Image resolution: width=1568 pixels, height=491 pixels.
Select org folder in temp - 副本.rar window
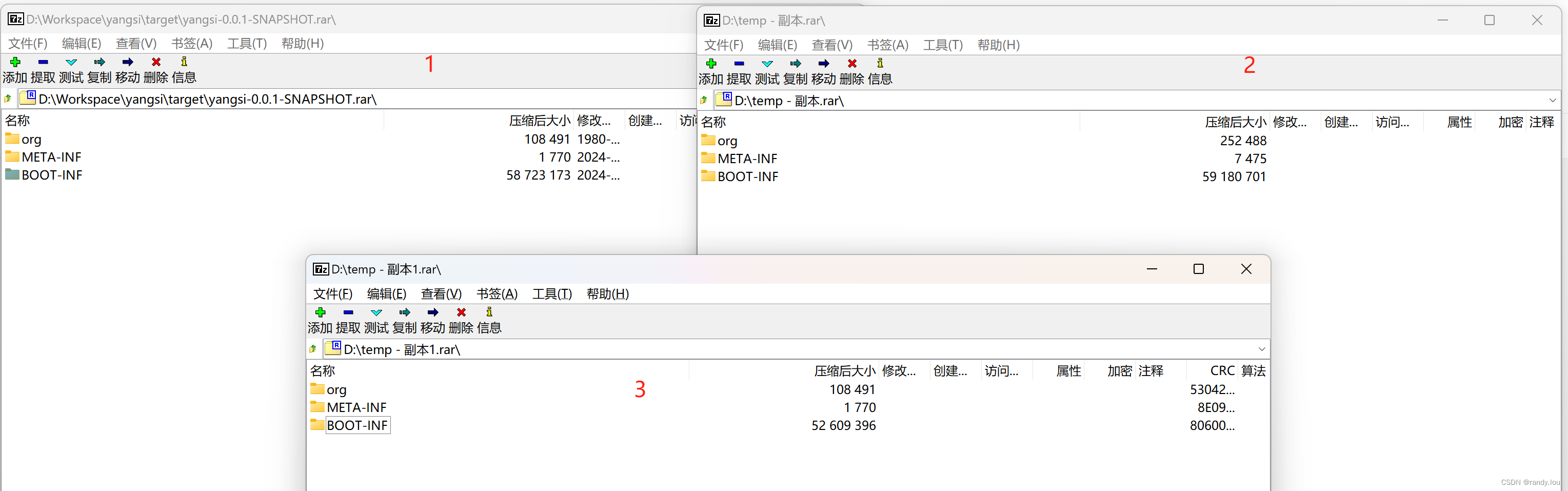[x=720, y=141]
